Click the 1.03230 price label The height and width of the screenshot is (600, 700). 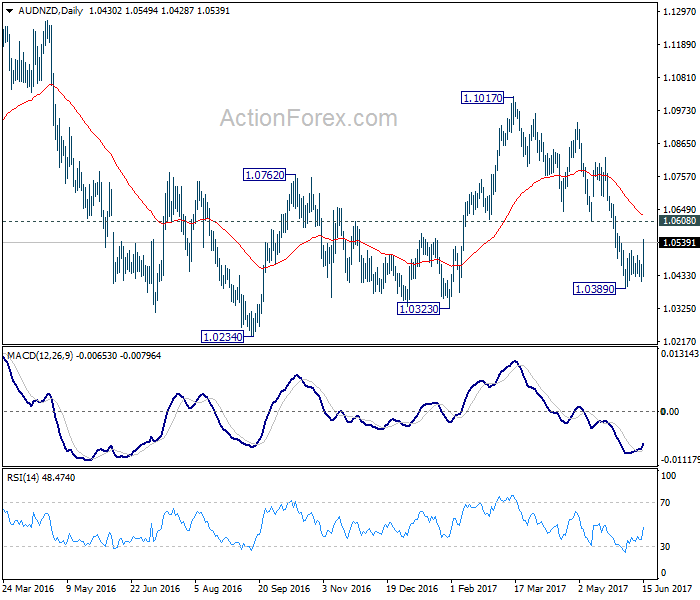coord(419,309)
